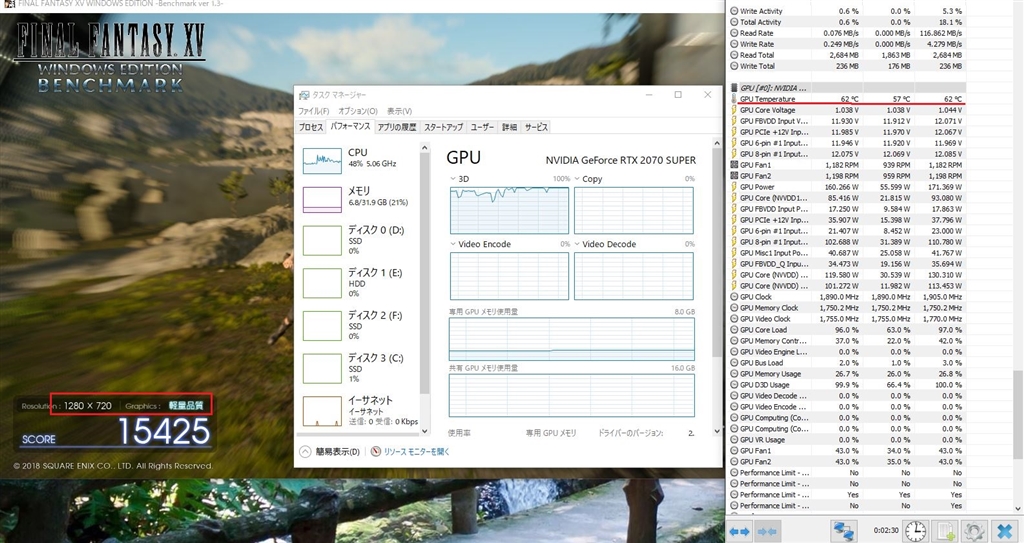Select the GPU Memory Clock row
1024x543 pixels.
click(847, 308)
